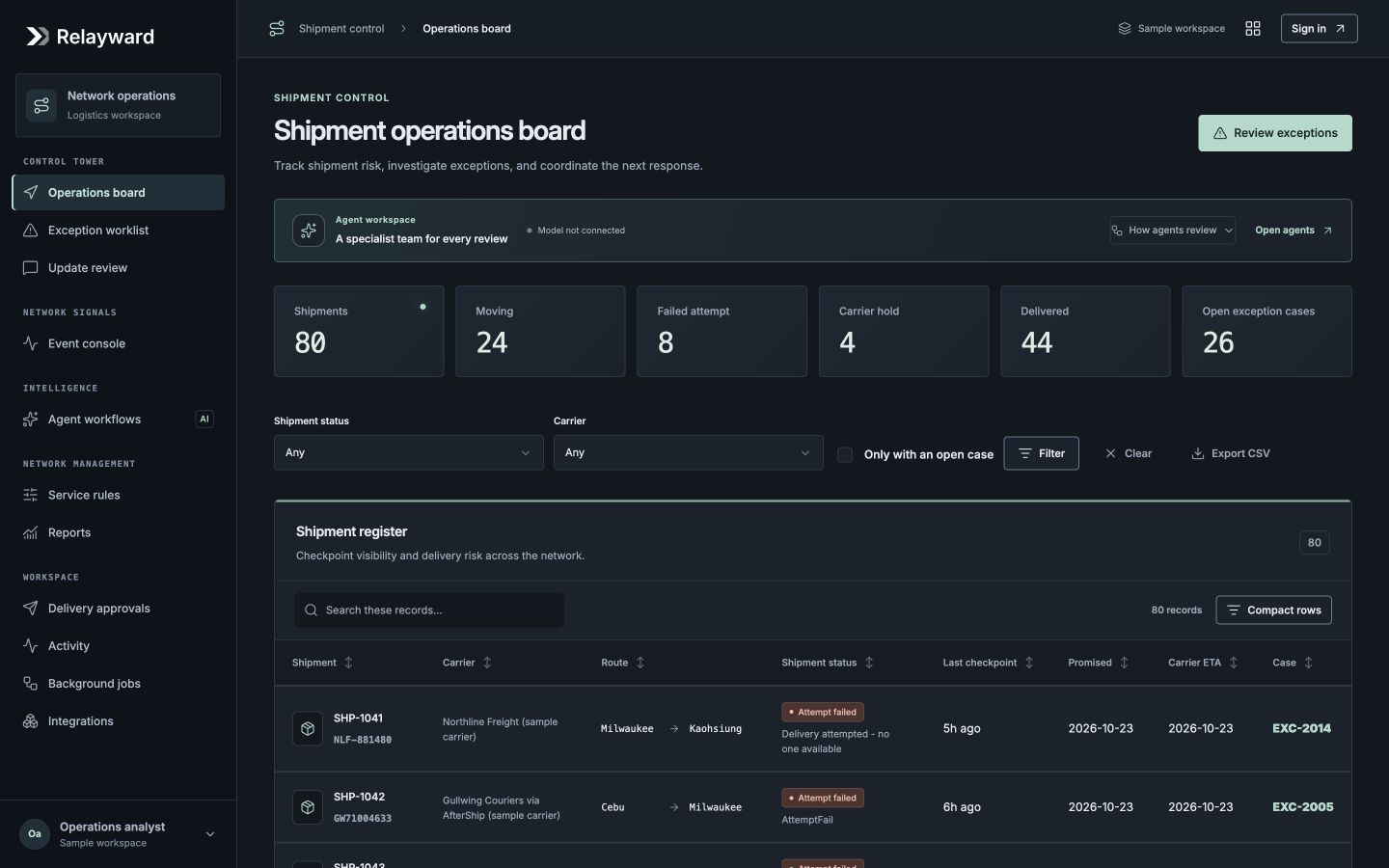
Task: Sort by Promised column icon
Action: click(x=1125, y=663)
